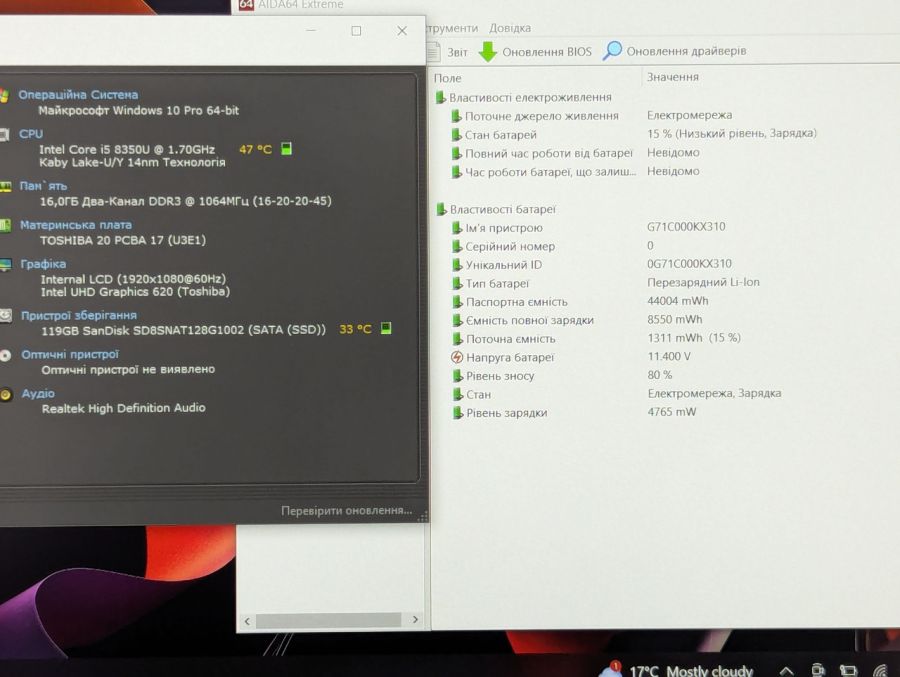Screen dimensions: 900x677
Task: Open the Звіт report toolbar button
Action: [x=447, y=52]
